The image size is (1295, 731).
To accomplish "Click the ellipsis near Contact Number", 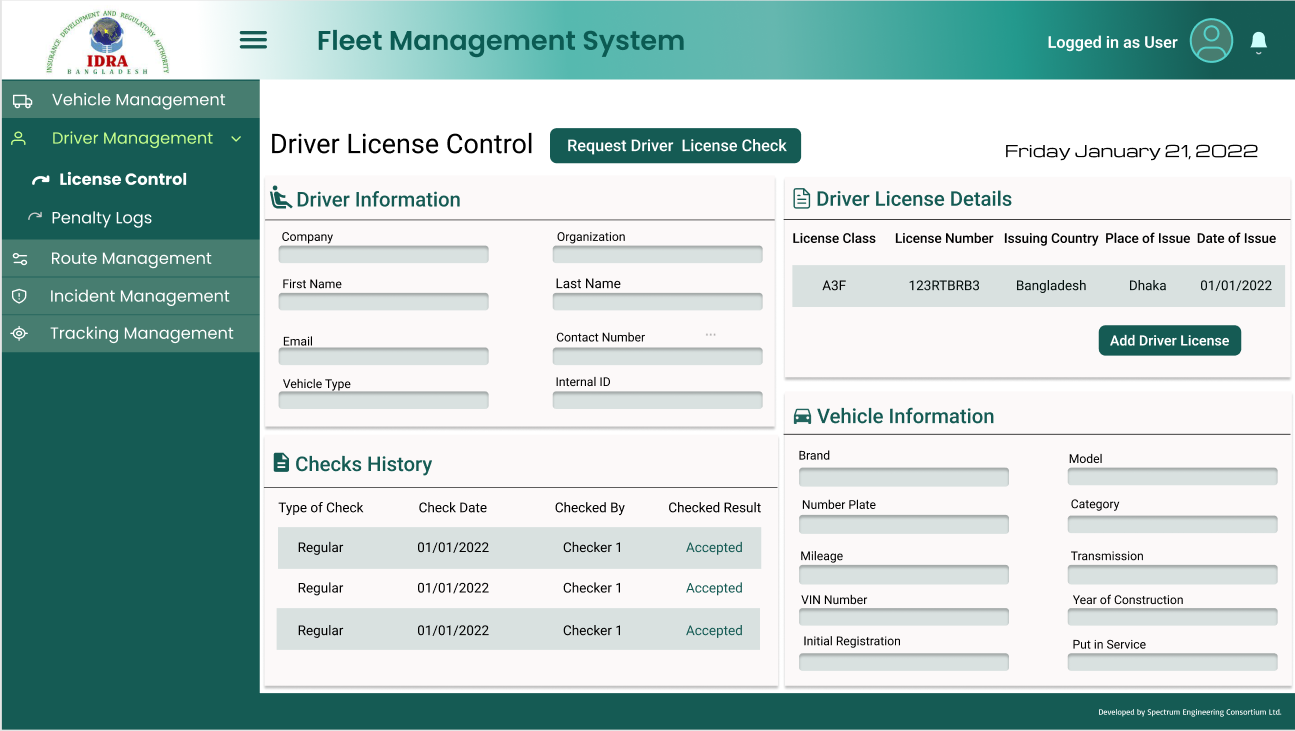I will click(x=711, y=334).
